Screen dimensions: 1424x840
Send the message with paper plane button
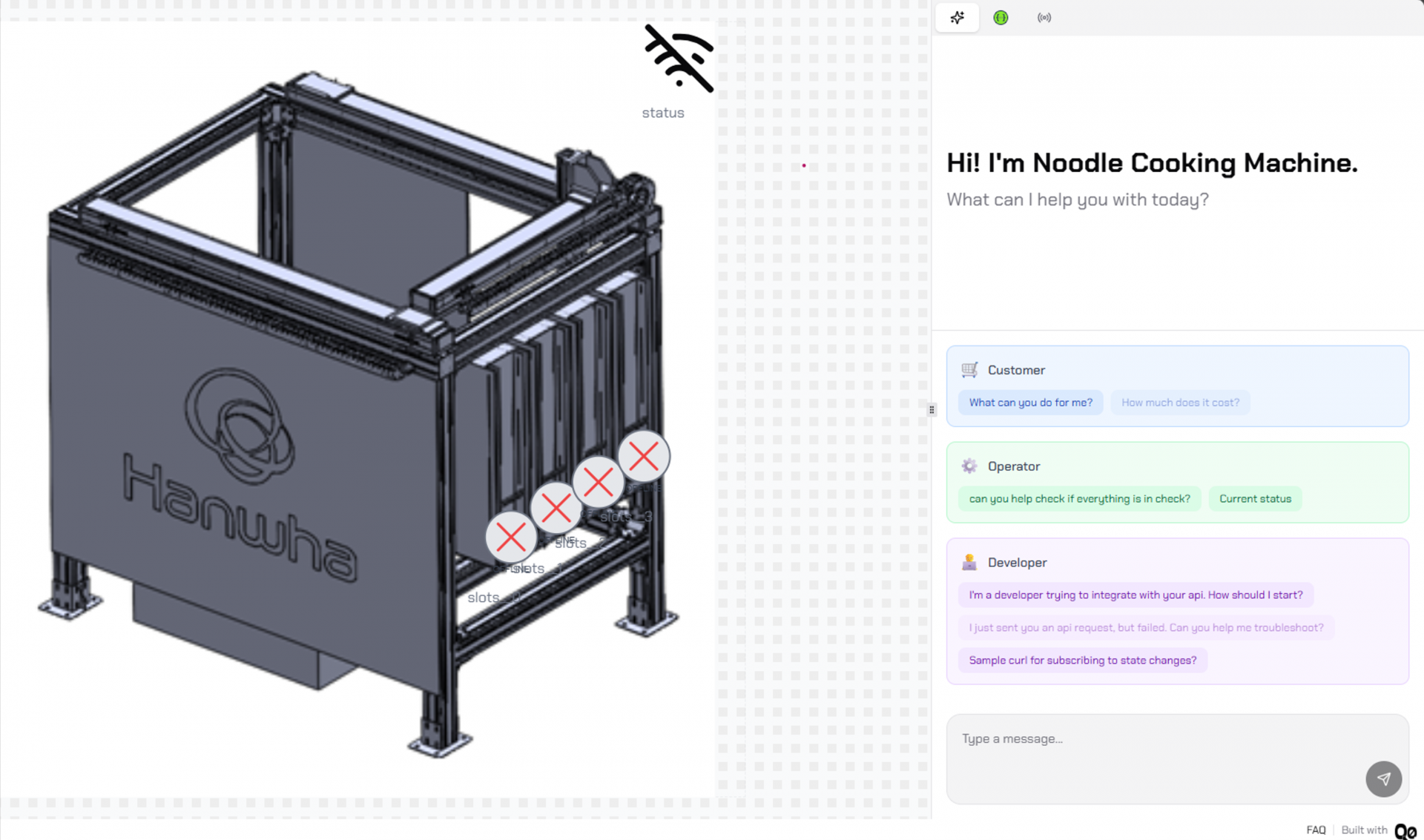[x=1383, y=778]
